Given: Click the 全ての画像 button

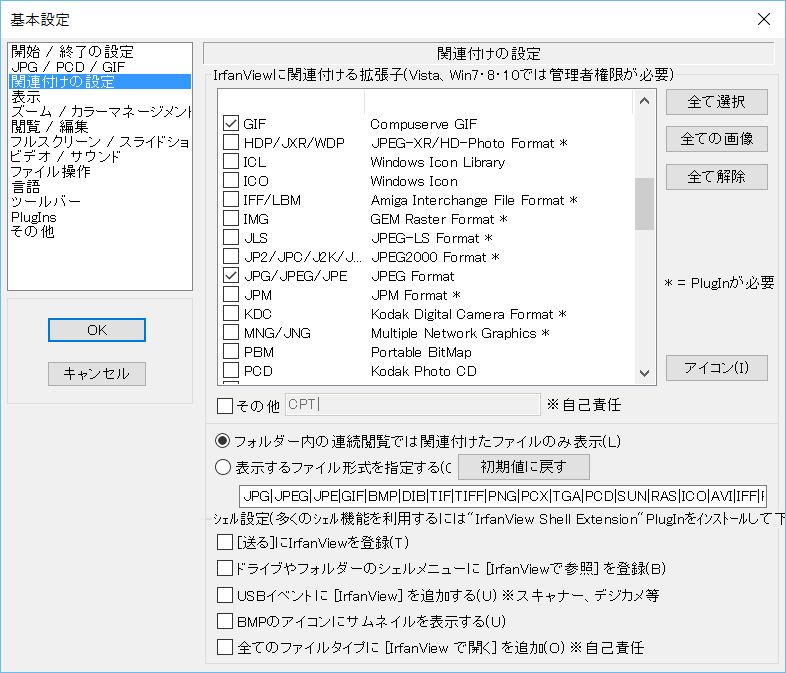Looking at the screenshot, I should [716, 139].
